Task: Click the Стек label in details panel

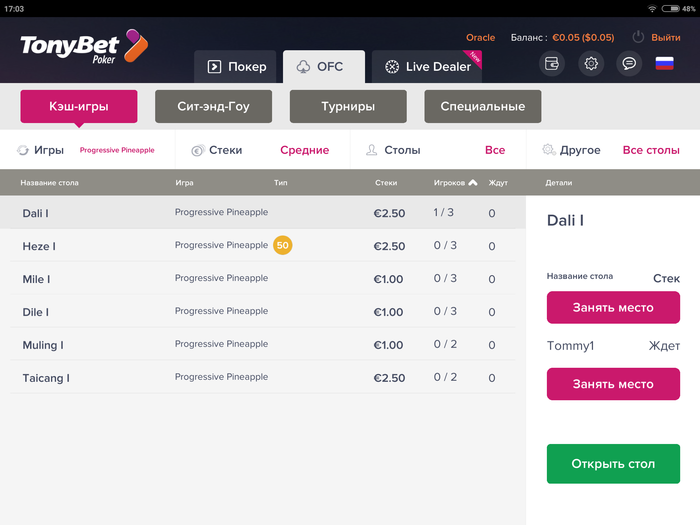Action: (x=666, y=279)
